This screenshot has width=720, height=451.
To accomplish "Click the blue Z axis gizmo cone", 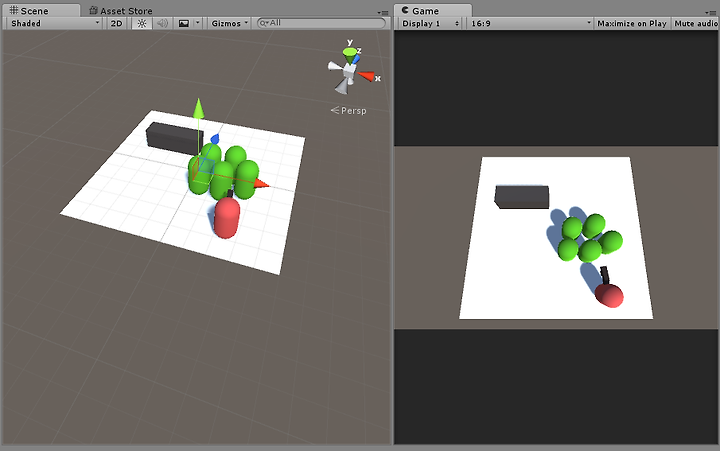I will (357, 58).
